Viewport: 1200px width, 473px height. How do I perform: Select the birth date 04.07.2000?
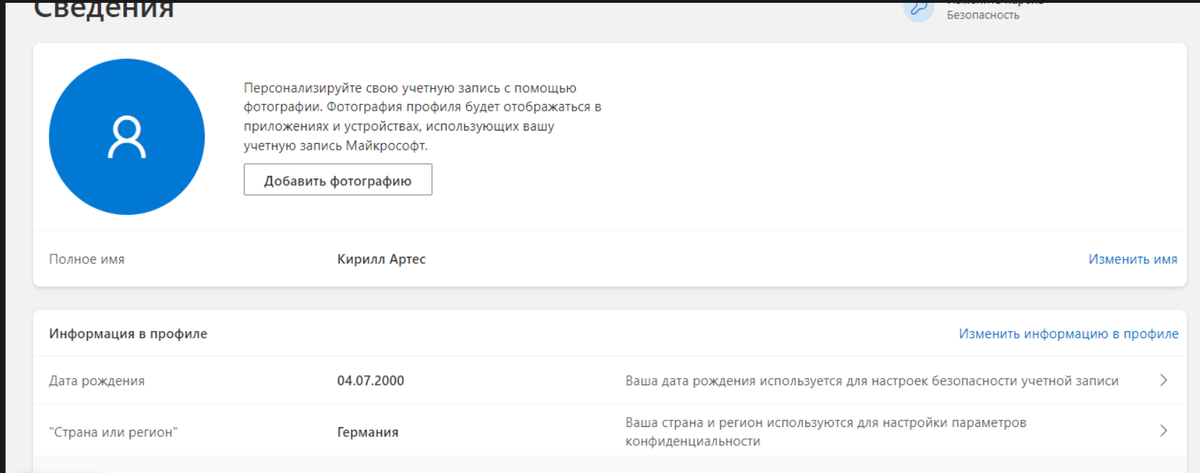tap(371, 381)
